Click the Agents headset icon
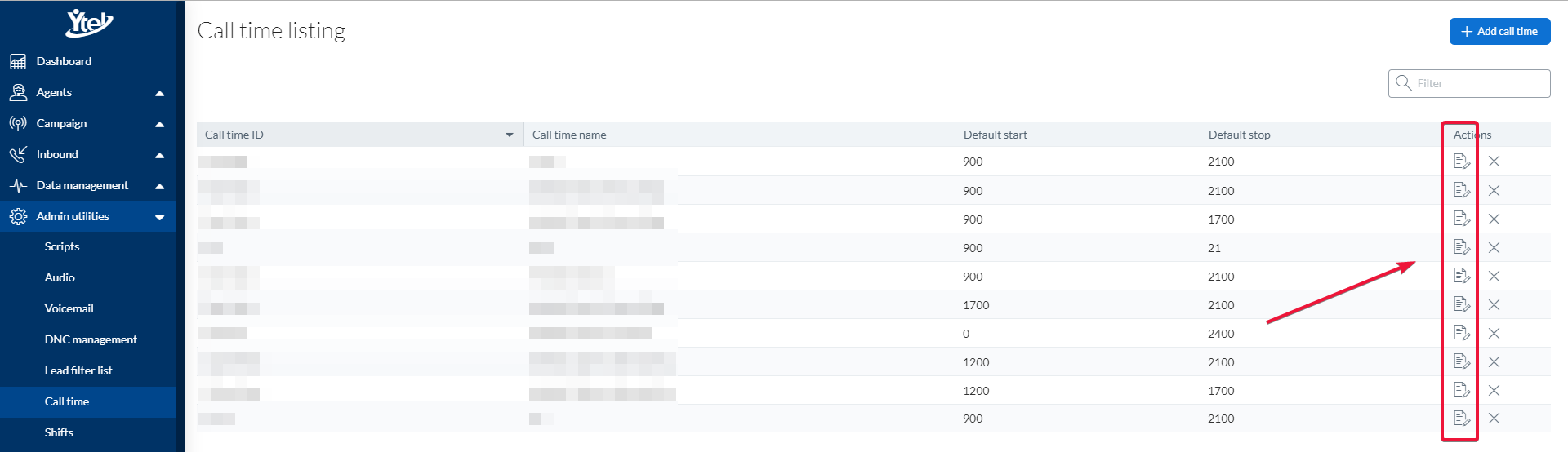 18,92
